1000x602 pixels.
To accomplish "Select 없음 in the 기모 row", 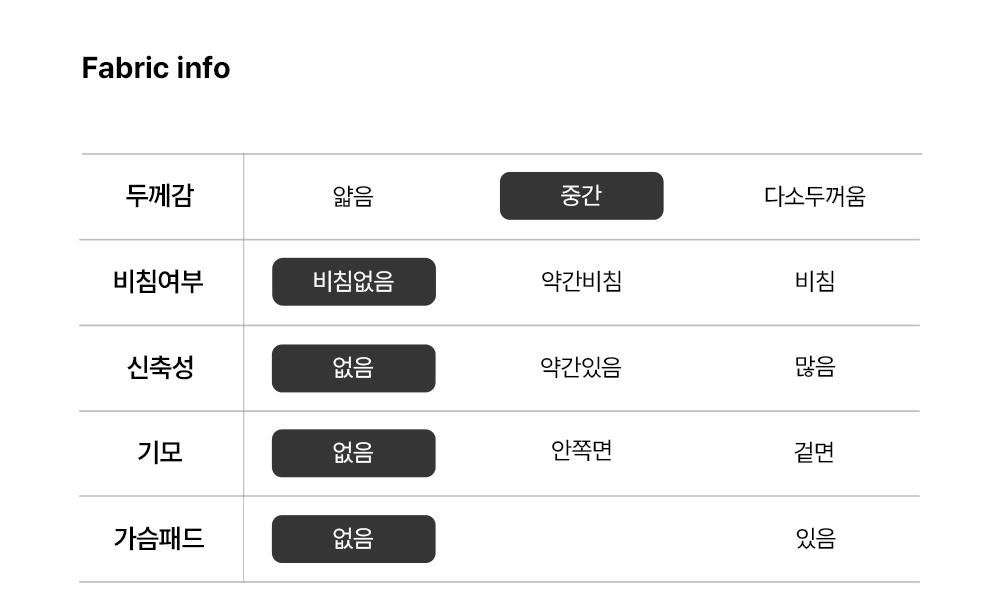I will click(x=353, y=453).
